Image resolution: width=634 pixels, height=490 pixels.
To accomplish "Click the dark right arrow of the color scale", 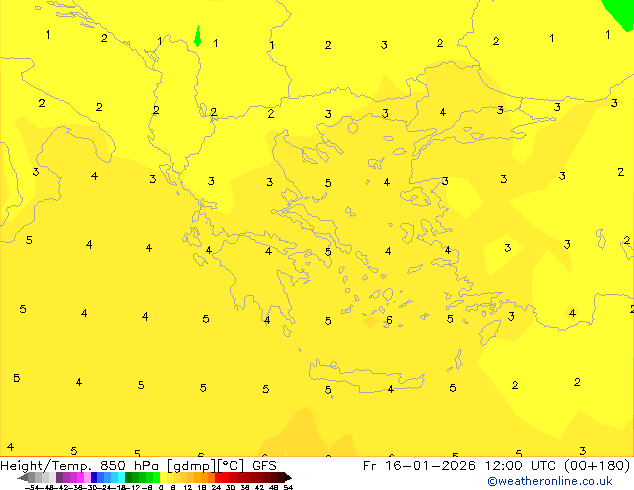I will [288, 478].
